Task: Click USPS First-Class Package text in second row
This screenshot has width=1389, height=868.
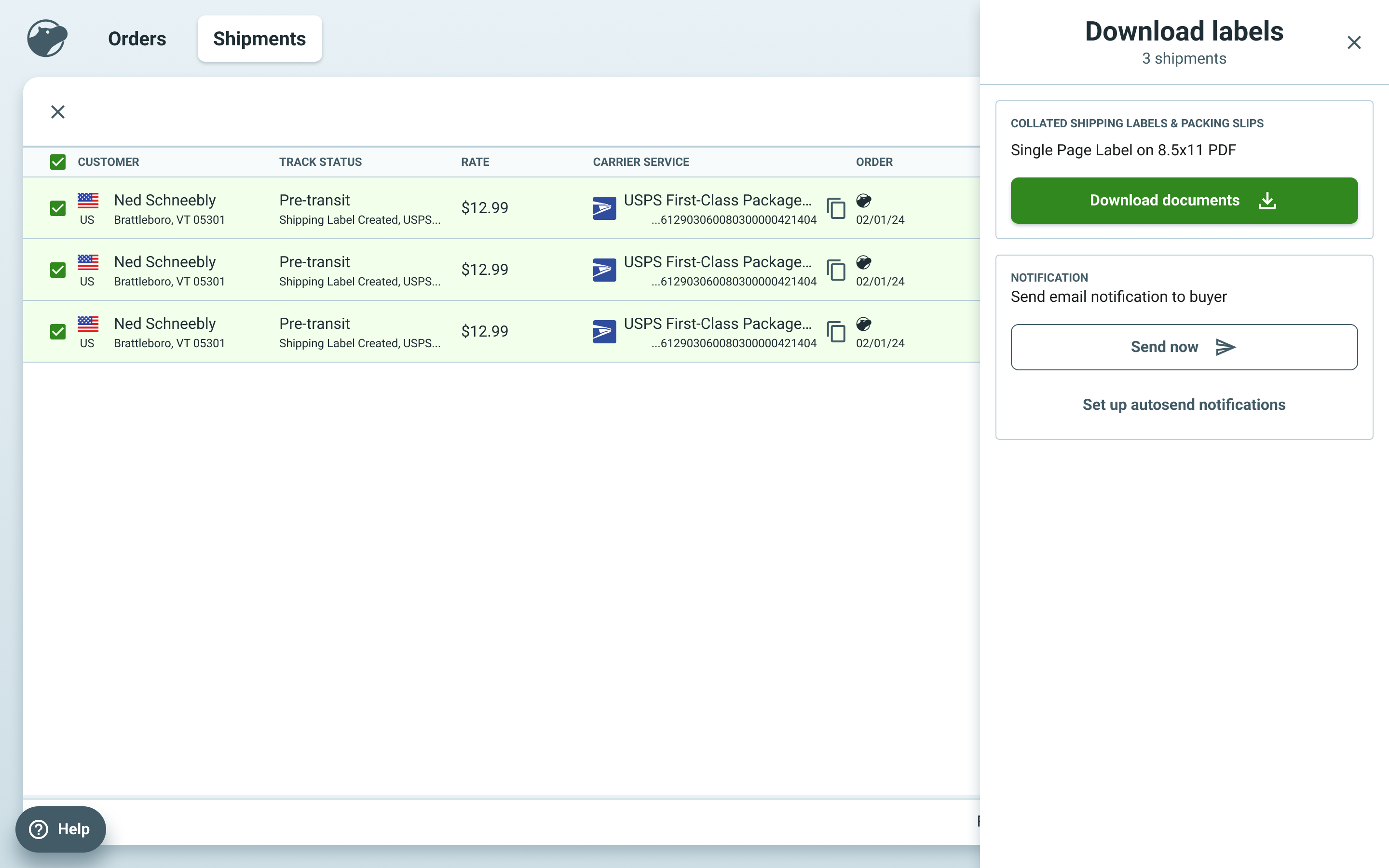Action: (x=718, y=262)
